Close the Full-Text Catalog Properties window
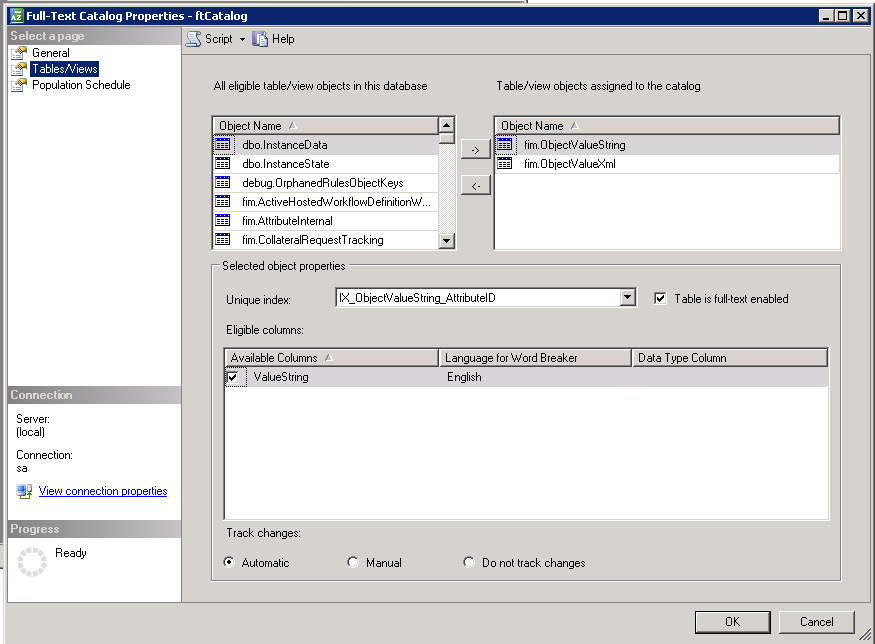Image resolution: width=875 pixels, height=644 pixels. (862, 16)
